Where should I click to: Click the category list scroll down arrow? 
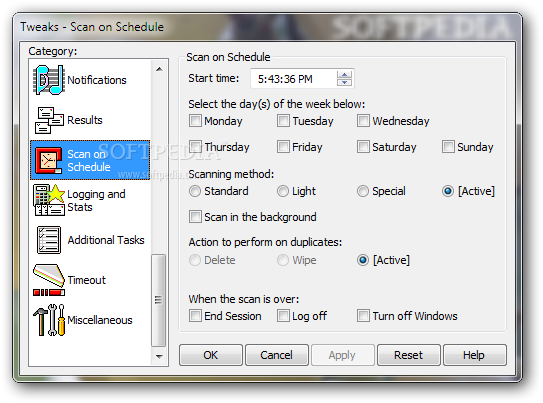tap(159, 356)
